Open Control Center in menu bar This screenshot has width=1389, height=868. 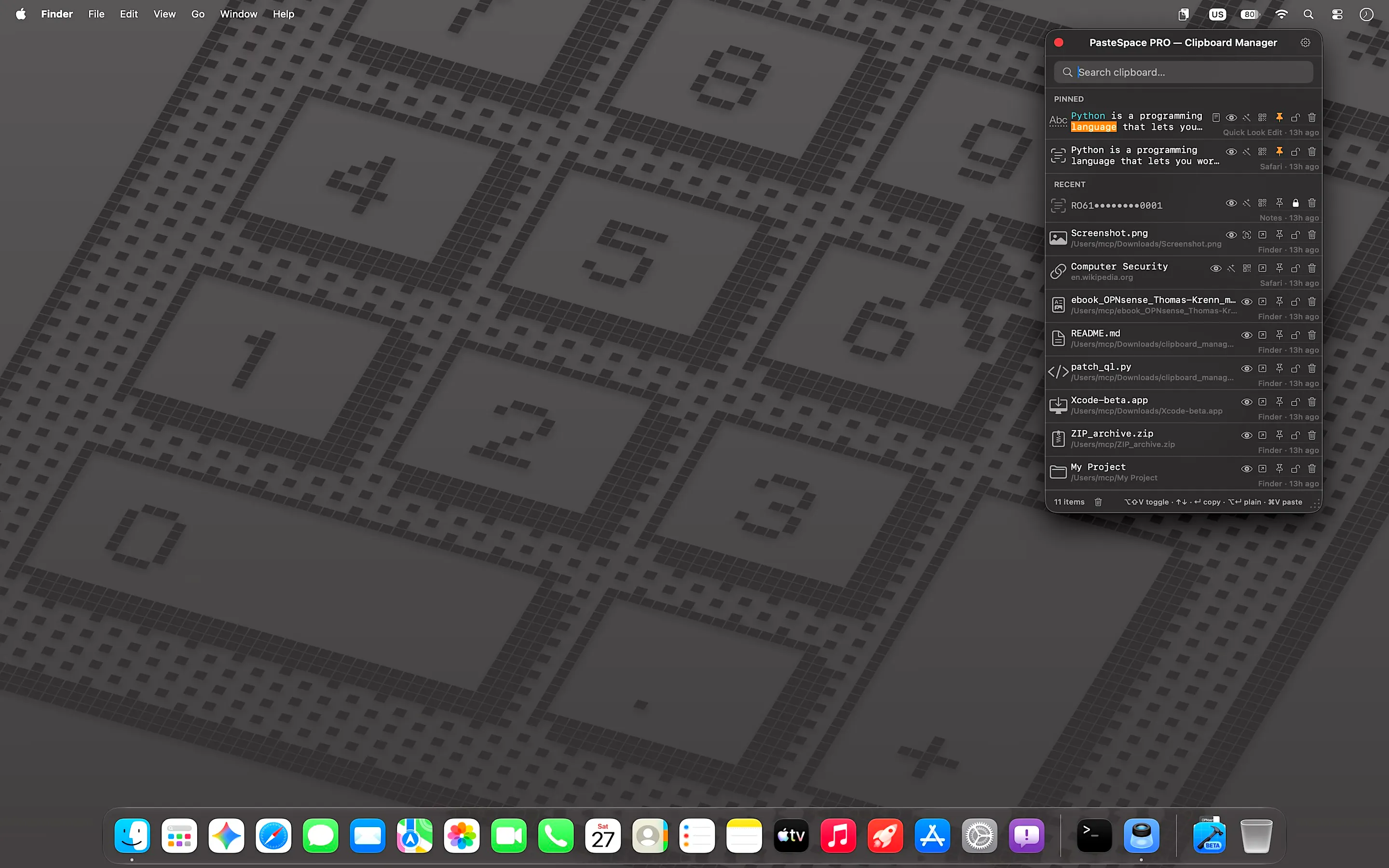click(x=1337, y=14)
